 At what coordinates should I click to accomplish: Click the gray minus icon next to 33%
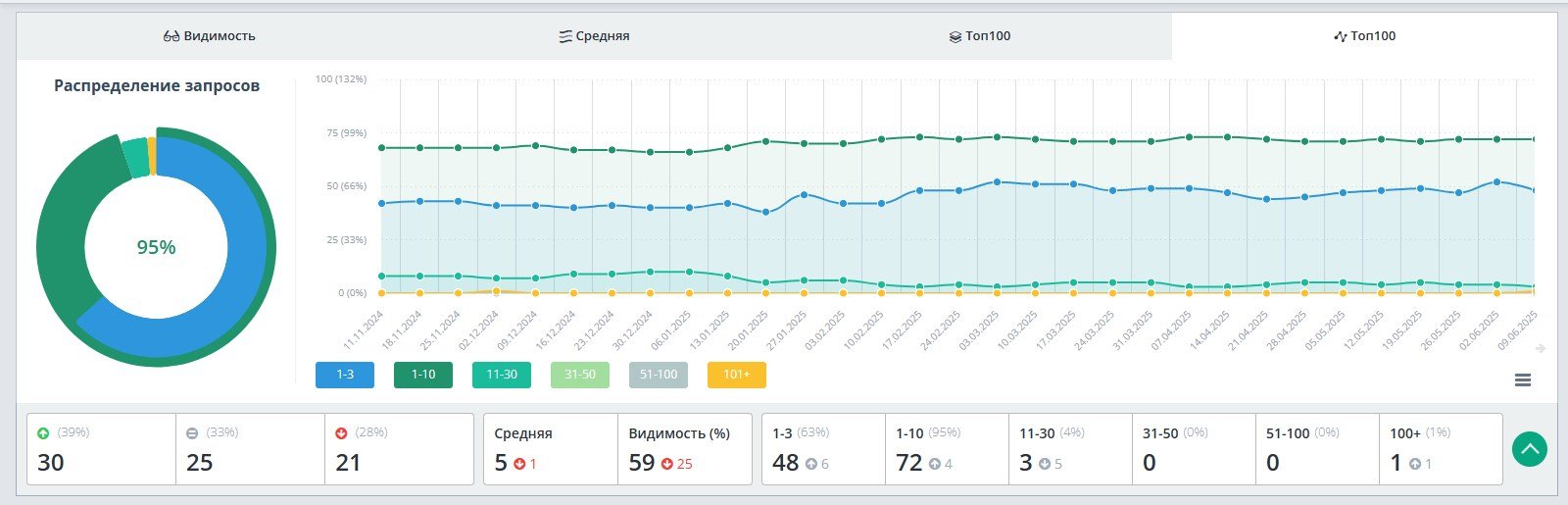[x=192, y=432]
